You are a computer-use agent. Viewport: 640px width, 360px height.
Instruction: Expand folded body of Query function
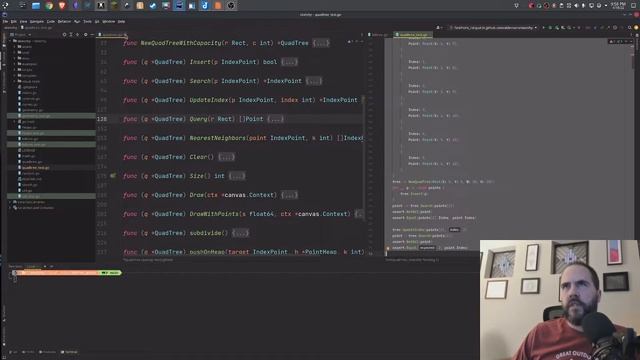(x=275, y=119)
